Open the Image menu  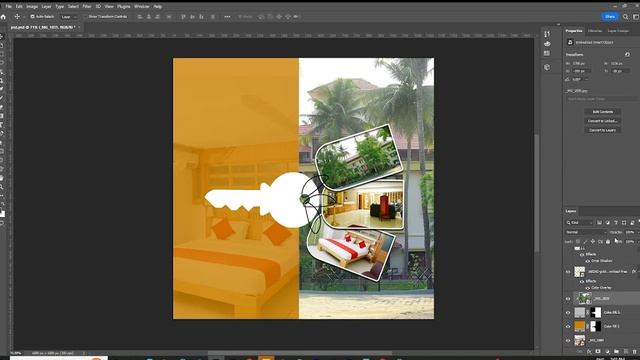pos(32,7)
